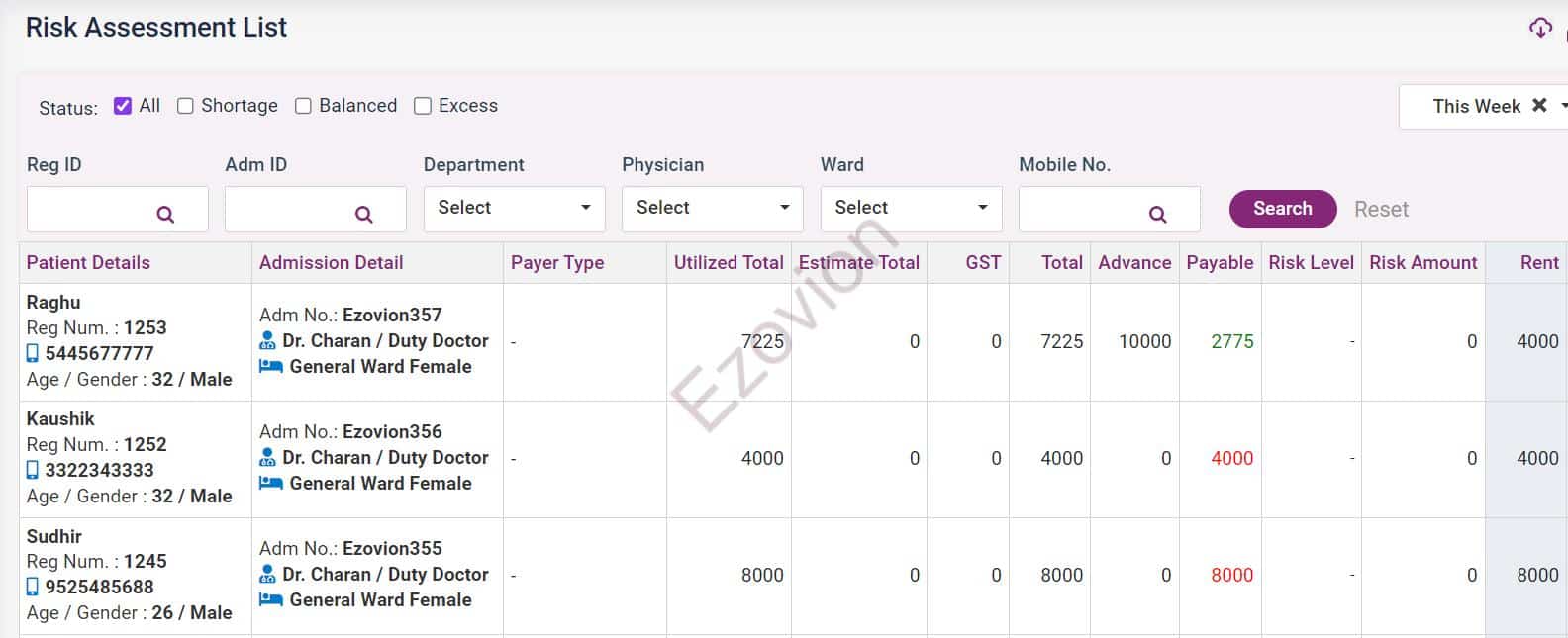Click the Mobile No. search icon

[x=1157, y=214]
